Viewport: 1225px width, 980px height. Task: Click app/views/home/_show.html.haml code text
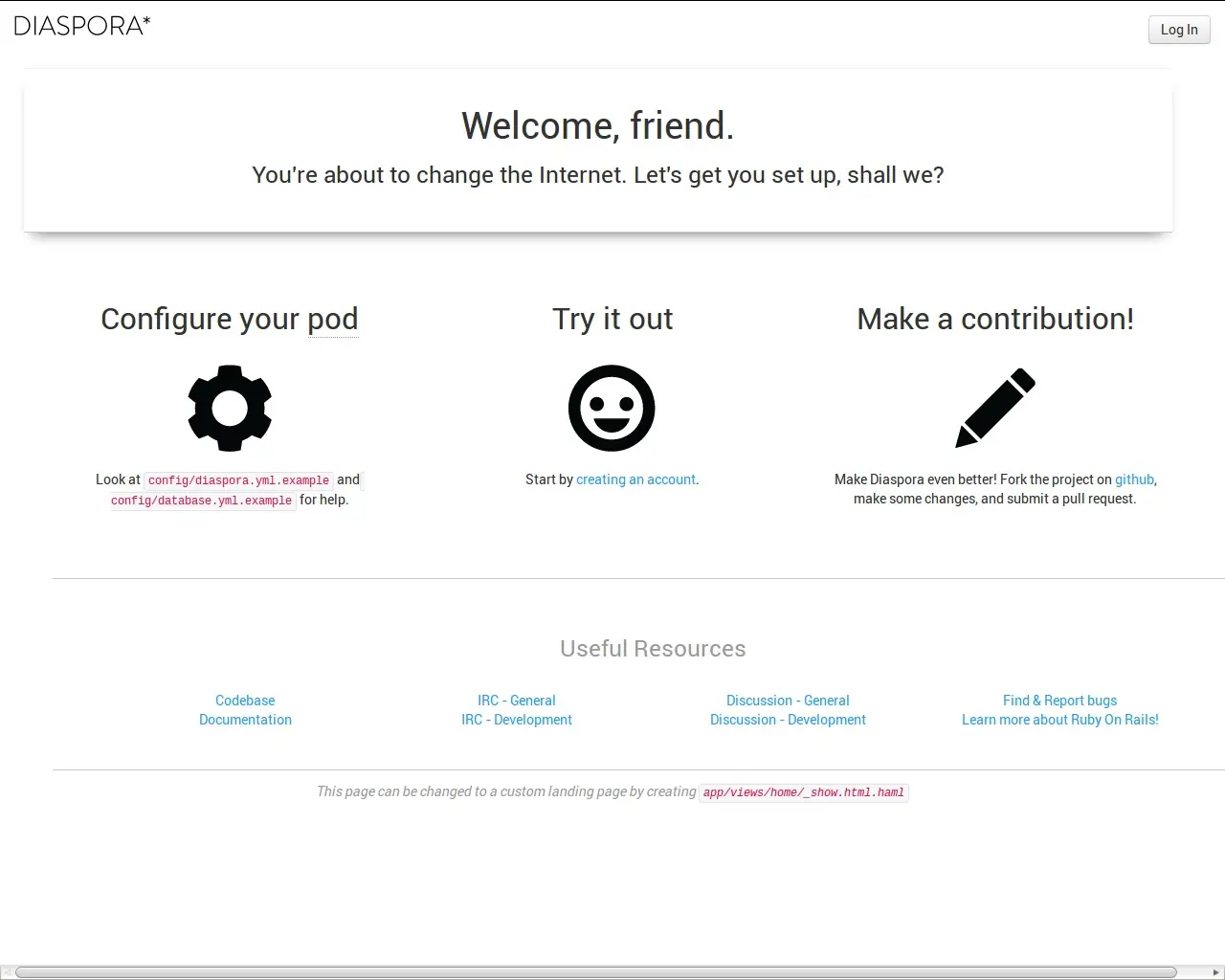click(804, 792)
